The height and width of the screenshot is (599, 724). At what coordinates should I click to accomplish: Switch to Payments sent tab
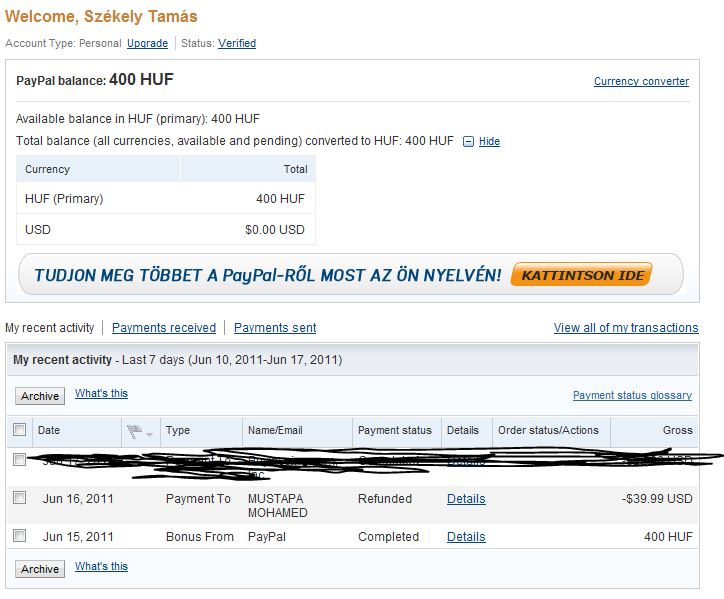[275, 327]
